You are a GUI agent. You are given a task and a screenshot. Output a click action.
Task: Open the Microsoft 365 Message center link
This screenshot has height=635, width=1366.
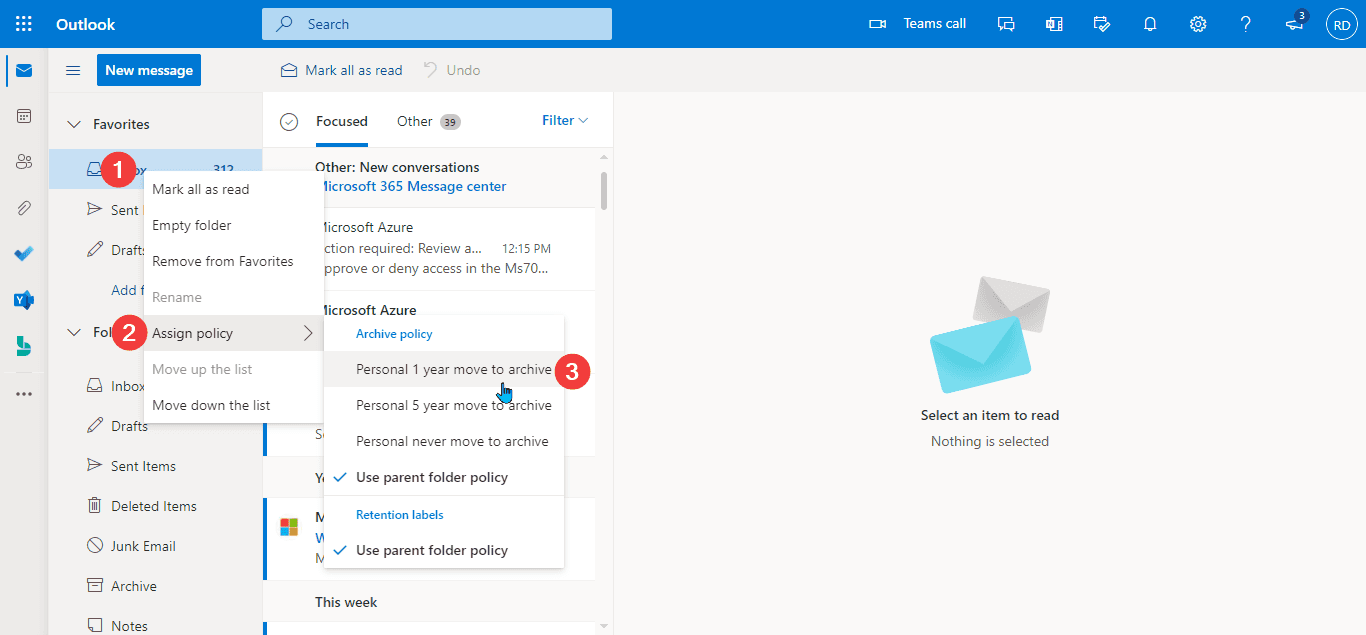412,186
